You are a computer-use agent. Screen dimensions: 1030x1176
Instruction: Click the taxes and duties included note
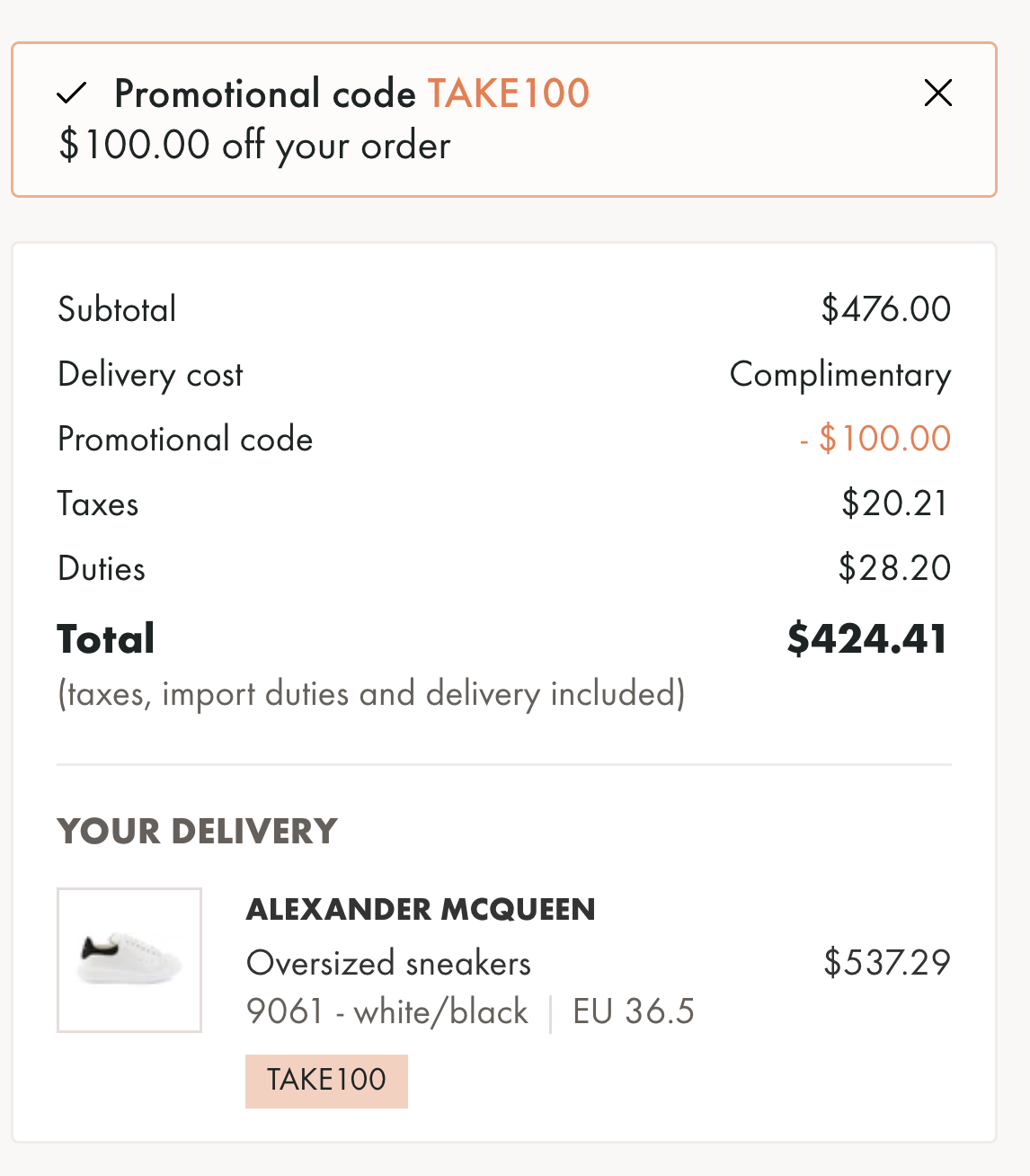(x=371, y=694)
